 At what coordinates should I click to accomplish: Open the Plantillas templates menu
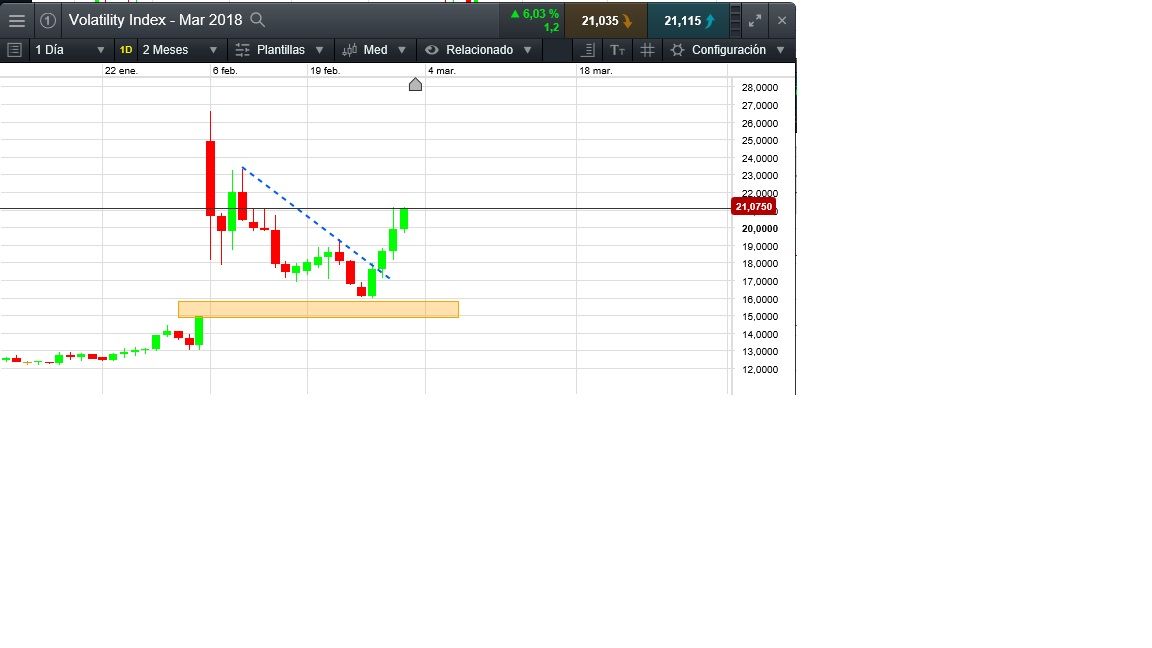point(280,50)
